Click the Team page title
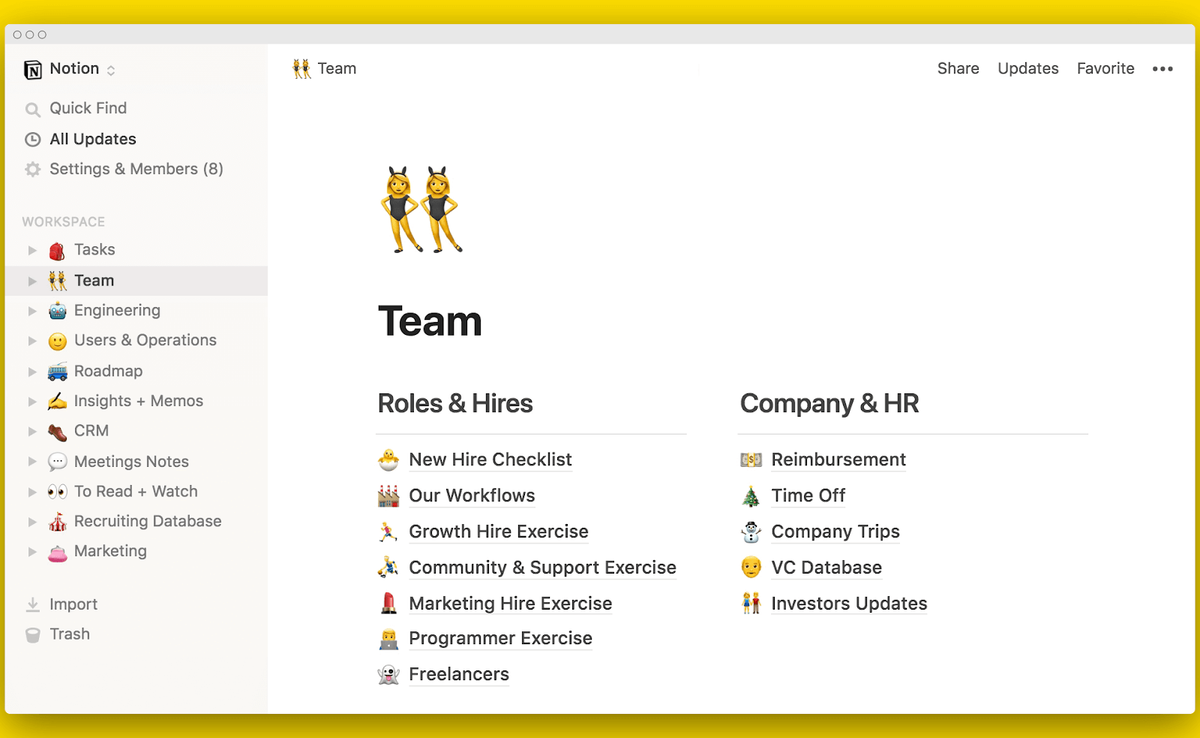This screenshot has width=1200, height=738. coord(430,322)
